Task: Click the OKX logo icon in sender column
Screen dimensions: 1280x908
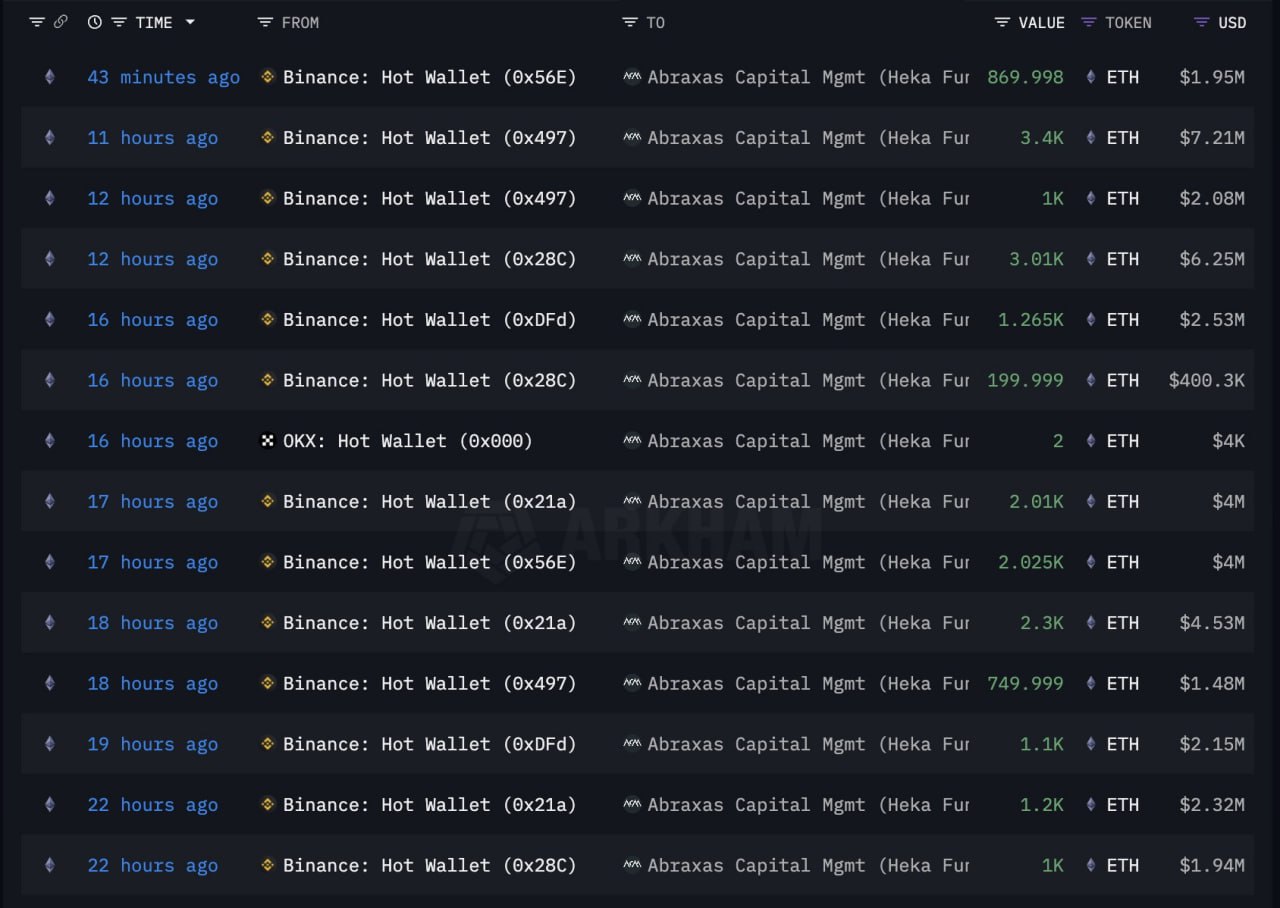Action: click(267, 440)
